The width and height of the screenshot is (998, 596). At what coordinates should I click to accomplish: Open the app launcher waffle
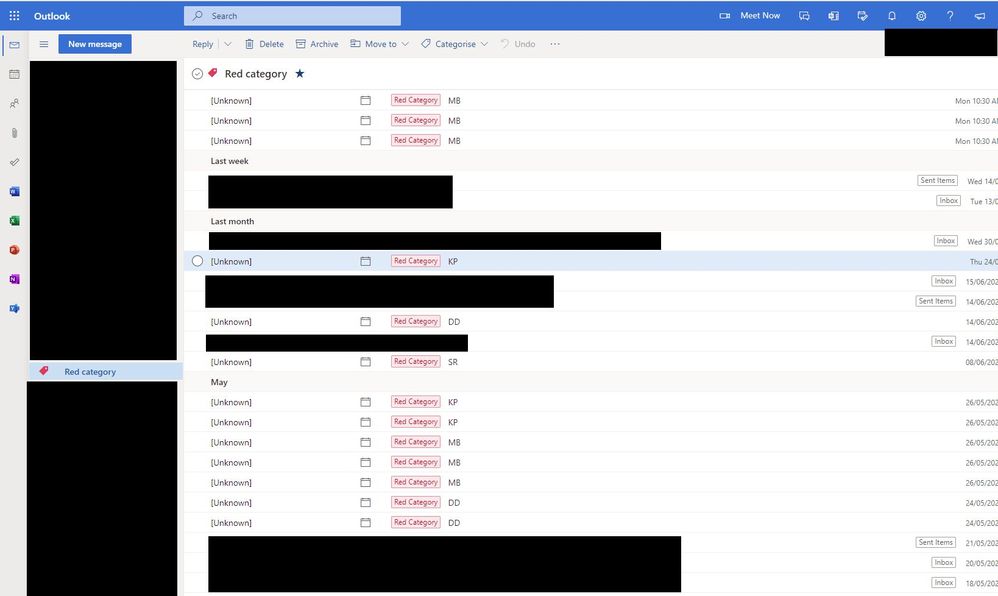(14, 16)
